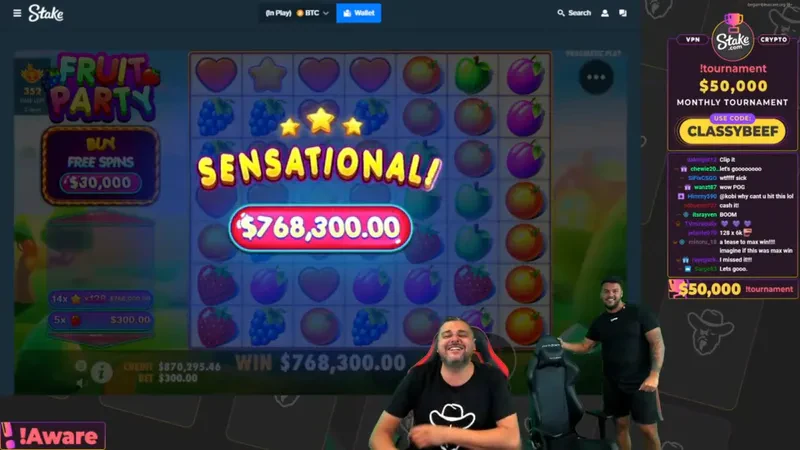Click the game info 'i' icon

(x=102, y=372)
